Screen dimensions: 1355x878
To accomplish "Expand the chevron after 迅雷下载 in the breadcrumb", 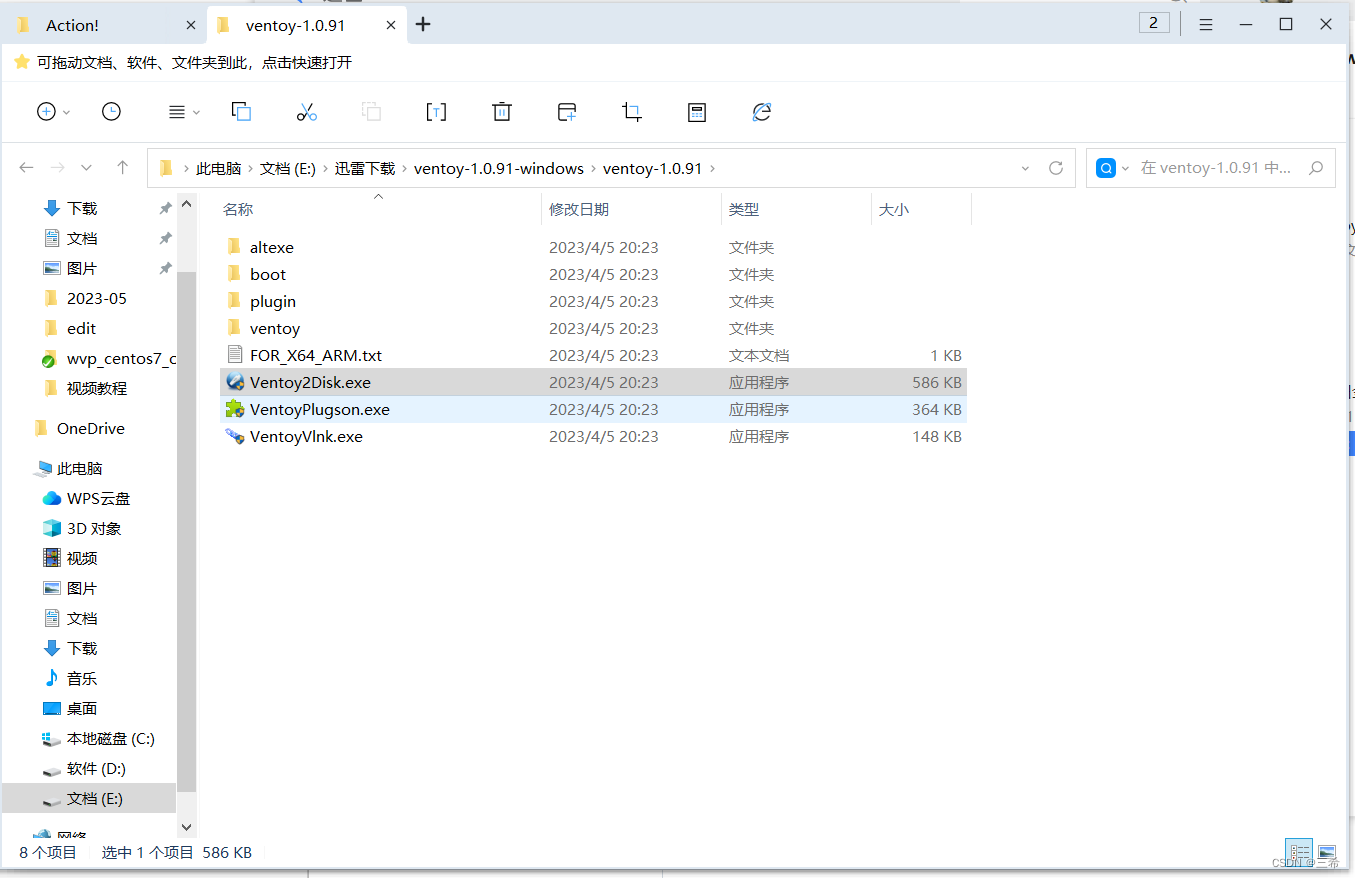I will click(x=405, y=169).
